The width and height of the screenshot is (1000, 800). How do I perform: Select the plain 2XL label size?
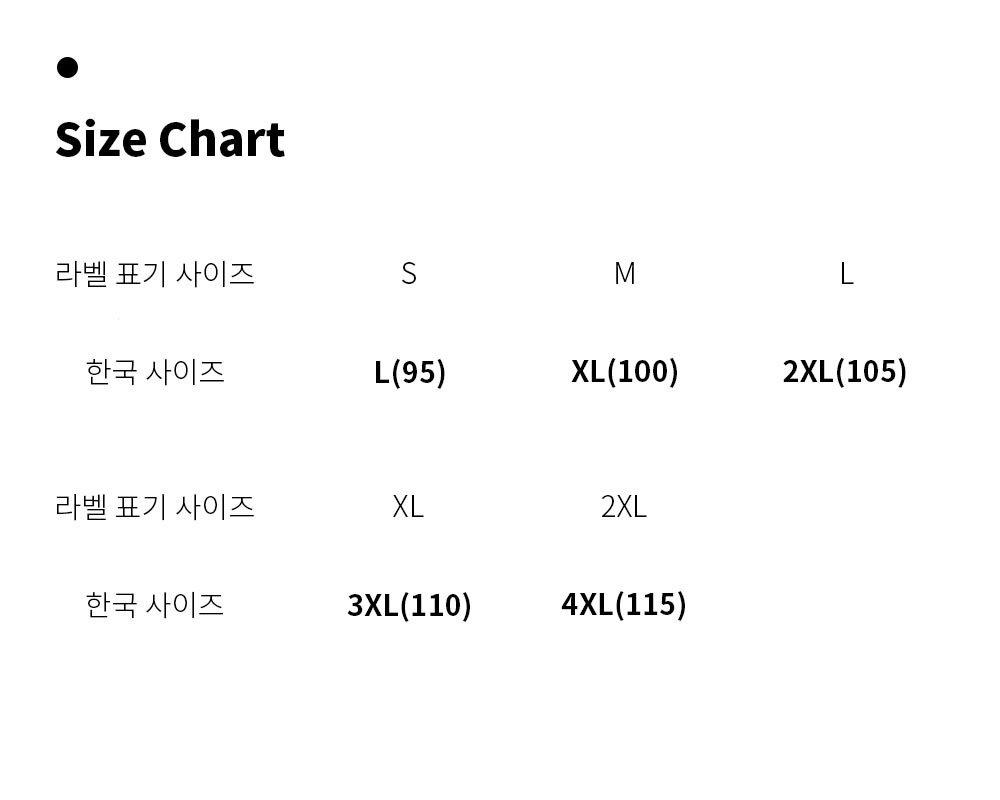(624, 506)
